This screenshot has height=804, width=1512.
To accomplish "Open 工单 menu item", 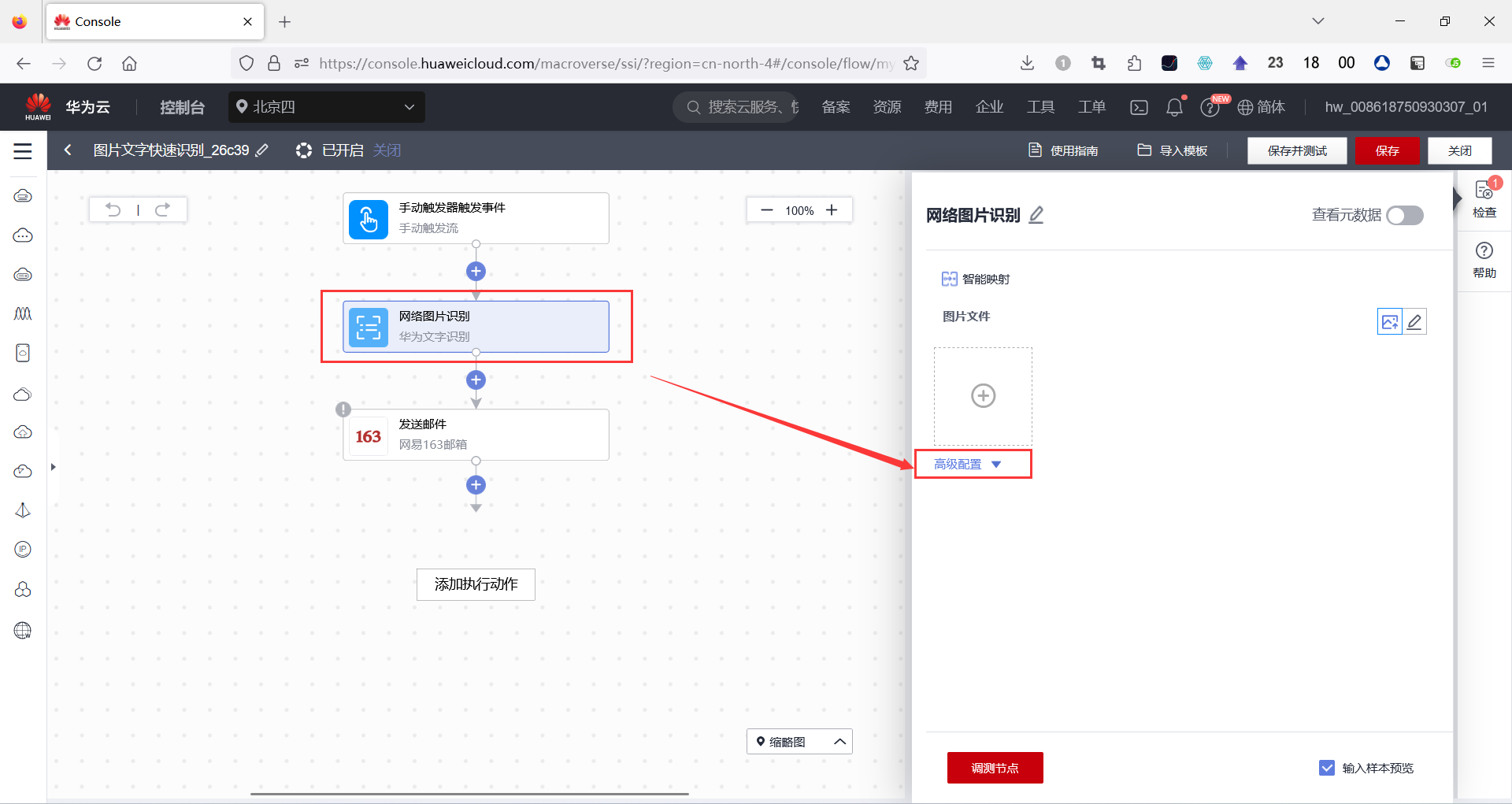I will (x=1091, y=107).
